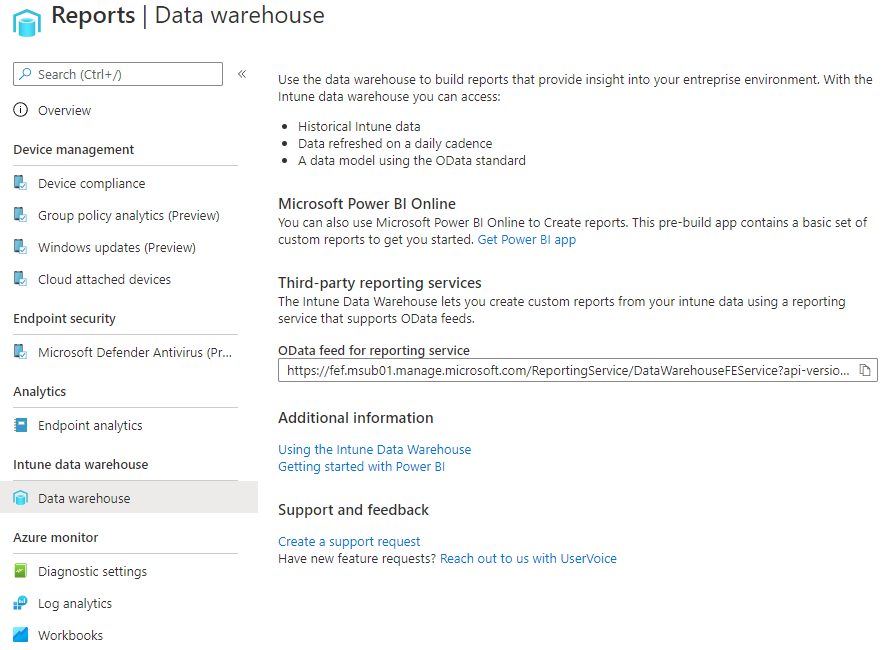Image resolution: width=891 pixels, height=650 pixels.
Task: Click Getting started with Power BI
Action: coord(361,466)
